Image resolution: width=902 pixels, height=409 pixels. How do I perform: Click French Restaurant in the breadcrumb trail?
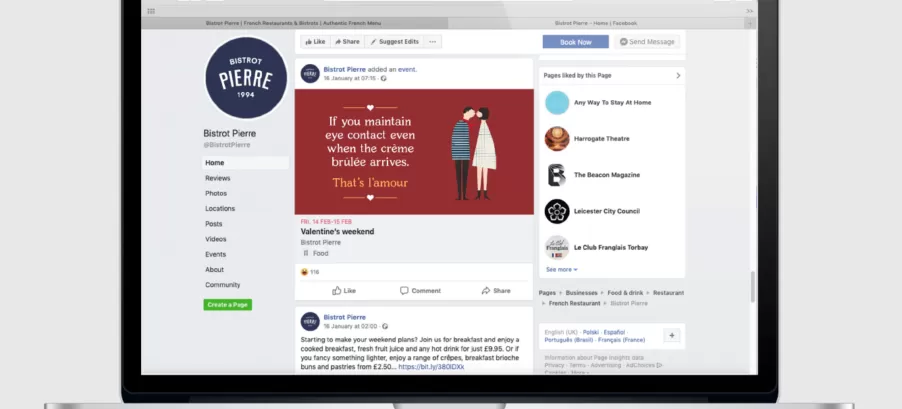575,303
